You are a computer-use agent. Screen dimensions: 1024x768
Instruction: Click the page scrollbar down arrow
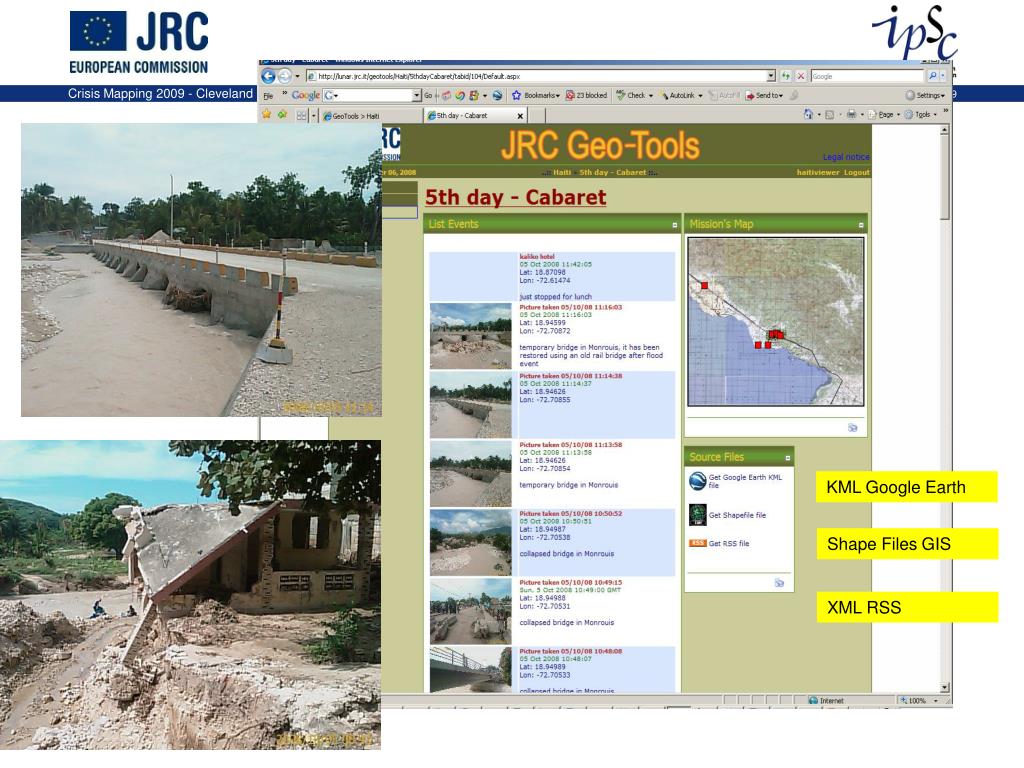944,687
